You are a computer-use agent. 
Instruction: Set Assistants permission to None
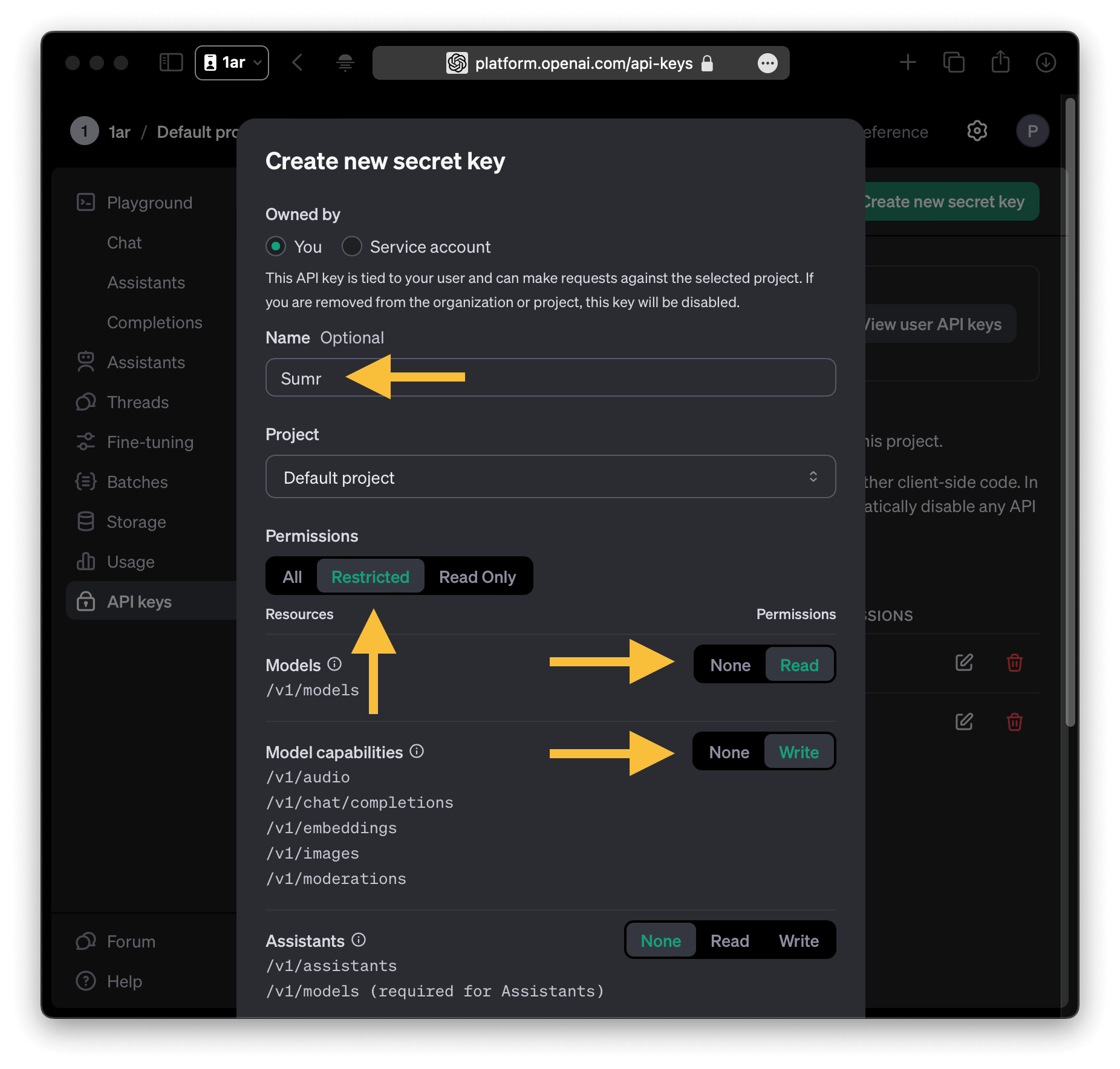click(x=660, y=941)
